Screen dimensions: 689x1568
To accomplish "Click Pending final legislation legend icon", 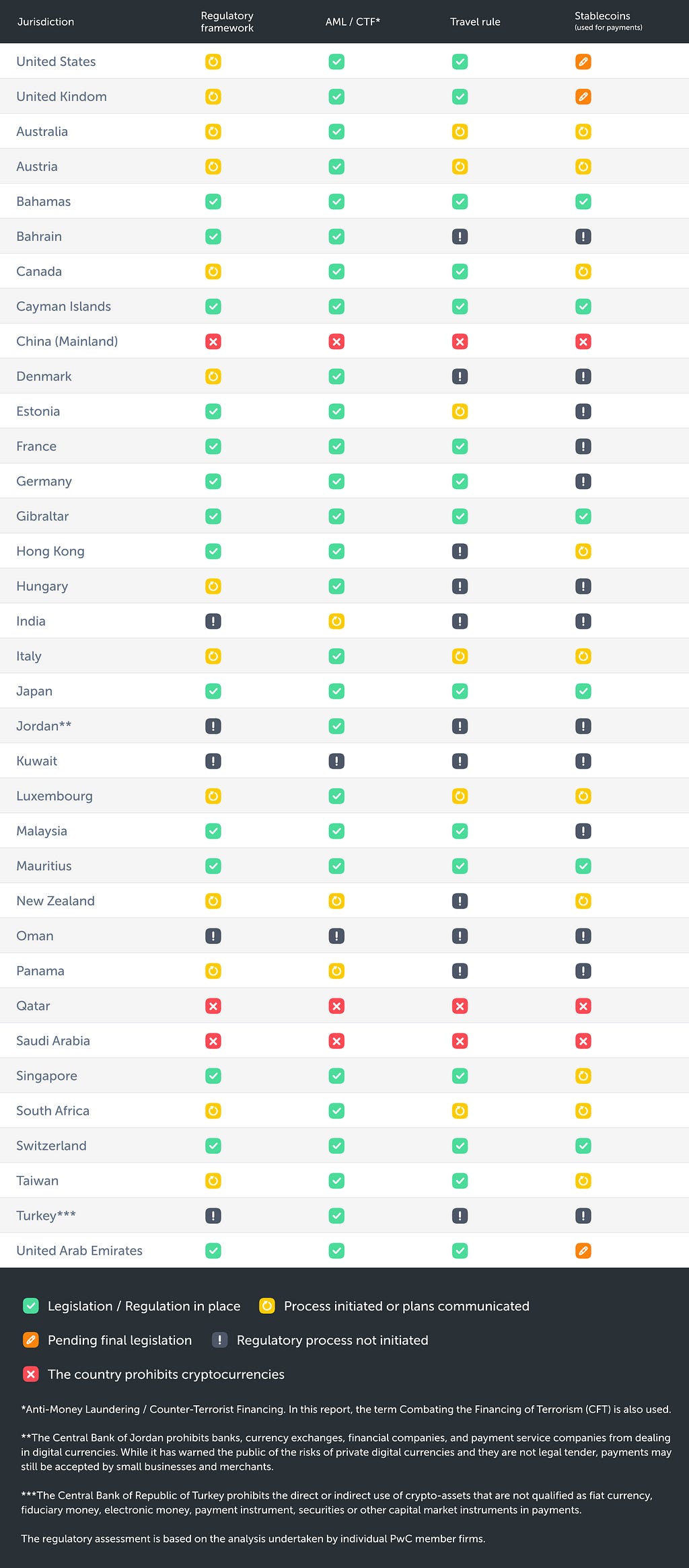I will [x=31, y=1340].
